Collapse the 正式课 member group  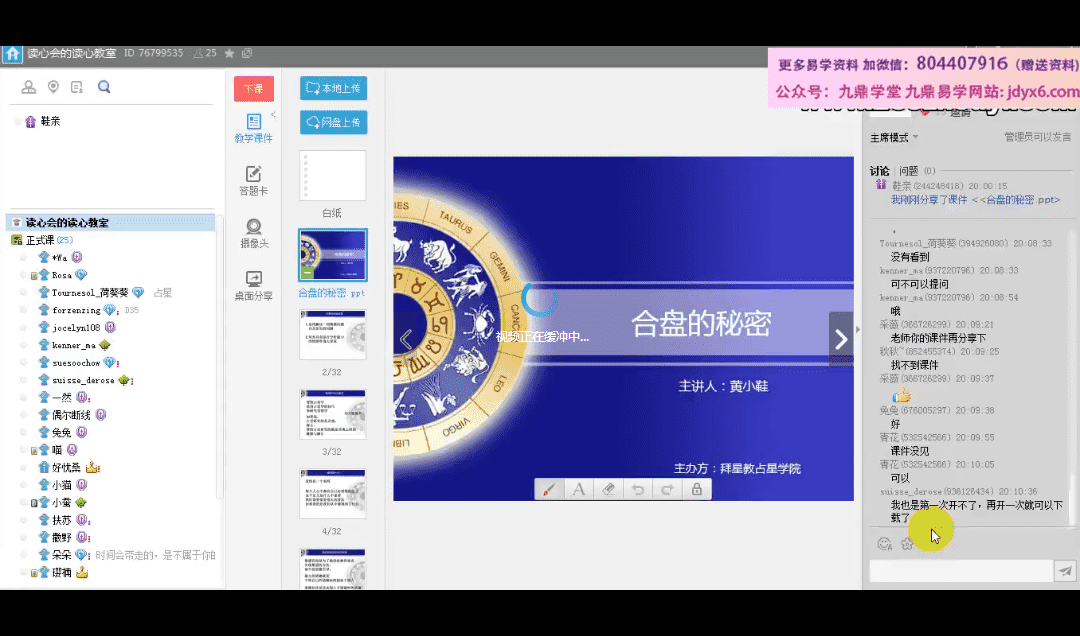[17, 240]
